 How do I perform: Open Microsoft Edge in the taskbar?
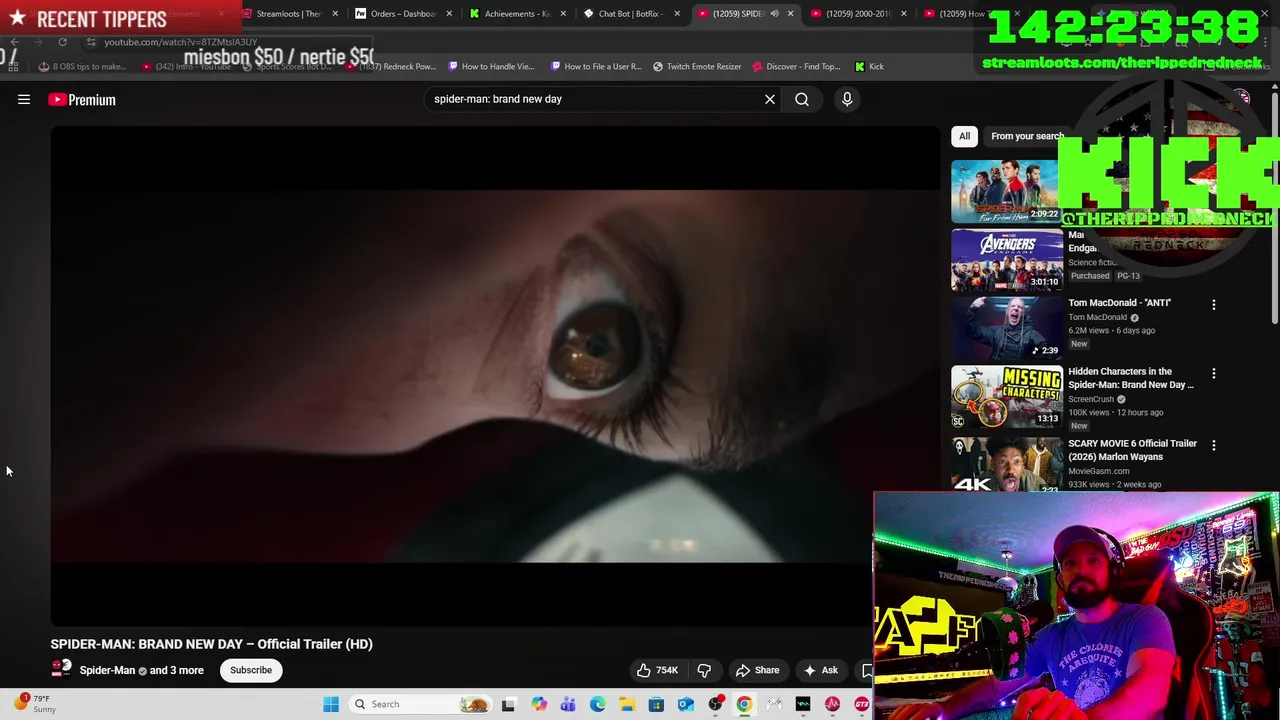coord(598,704)
